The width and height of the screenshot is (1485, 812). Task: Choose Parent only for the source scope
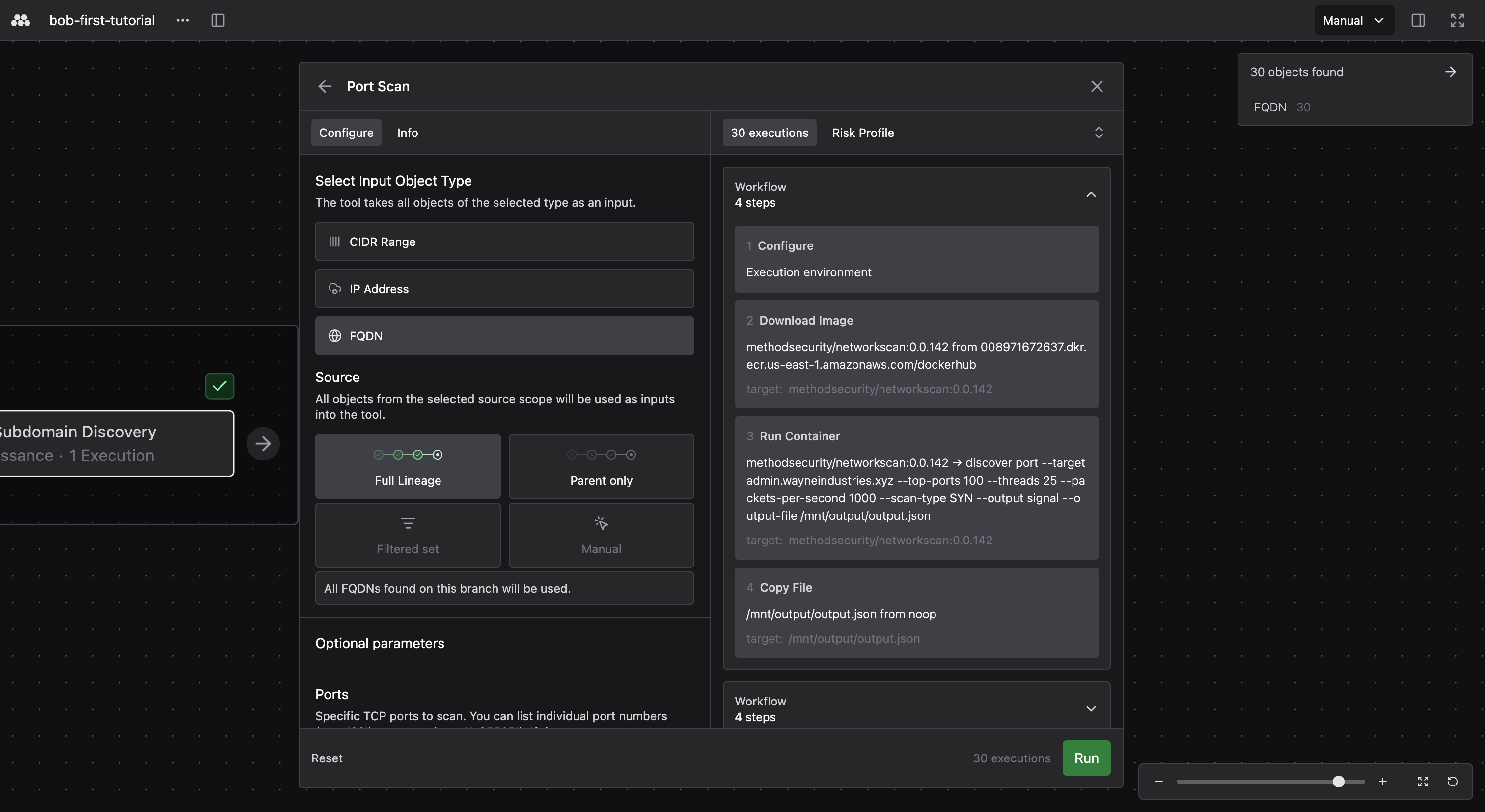[601, 467]
